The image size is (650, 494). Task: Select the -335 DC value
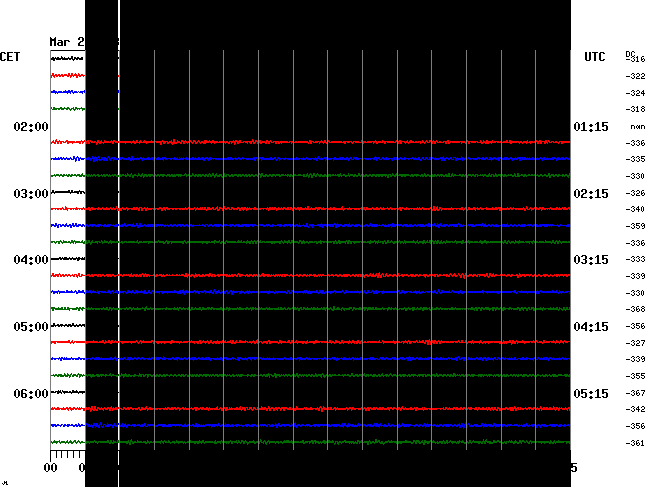[x=635, y=159]
